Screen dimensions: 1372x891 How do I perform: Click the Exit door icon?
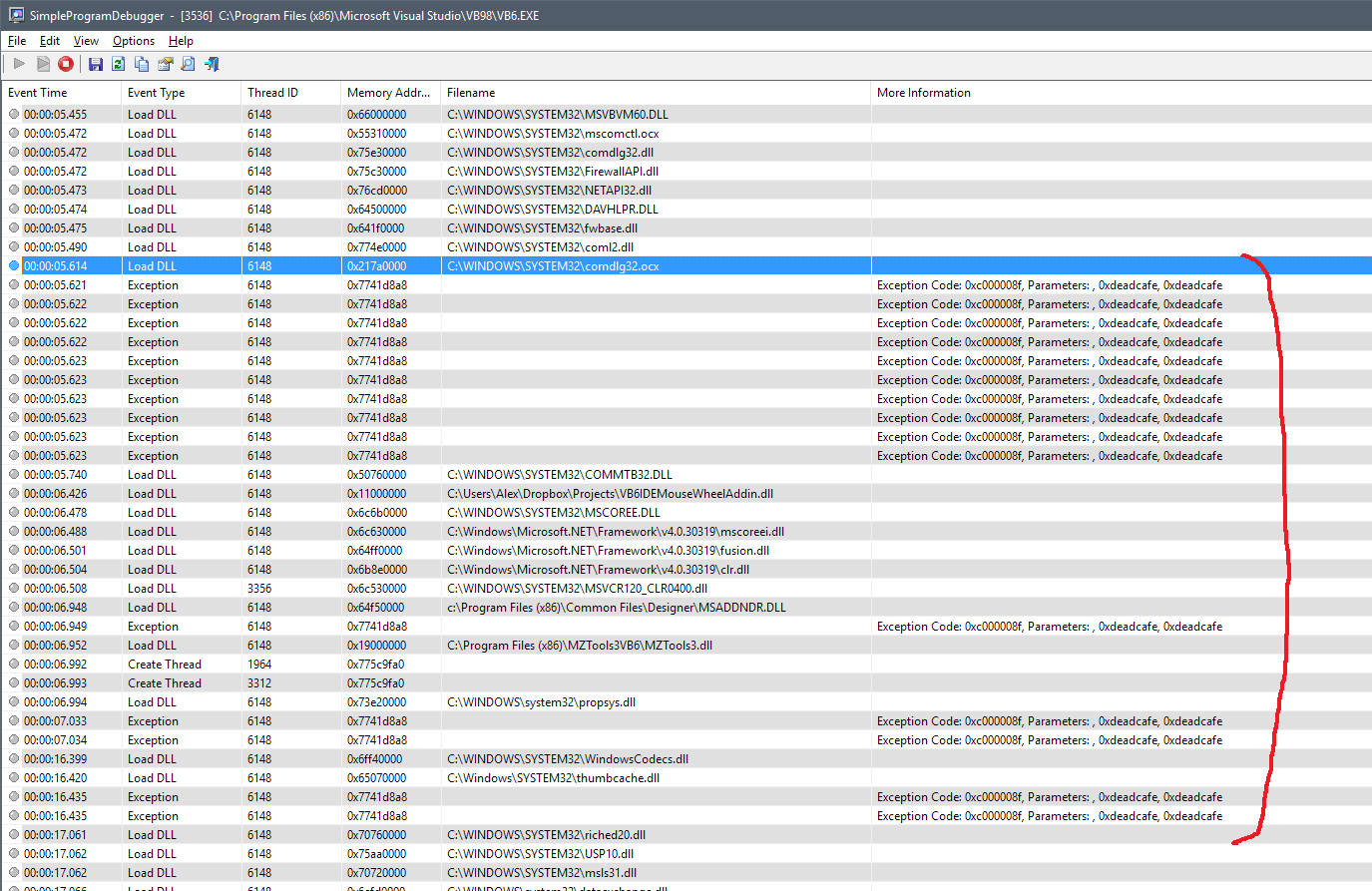212,64
